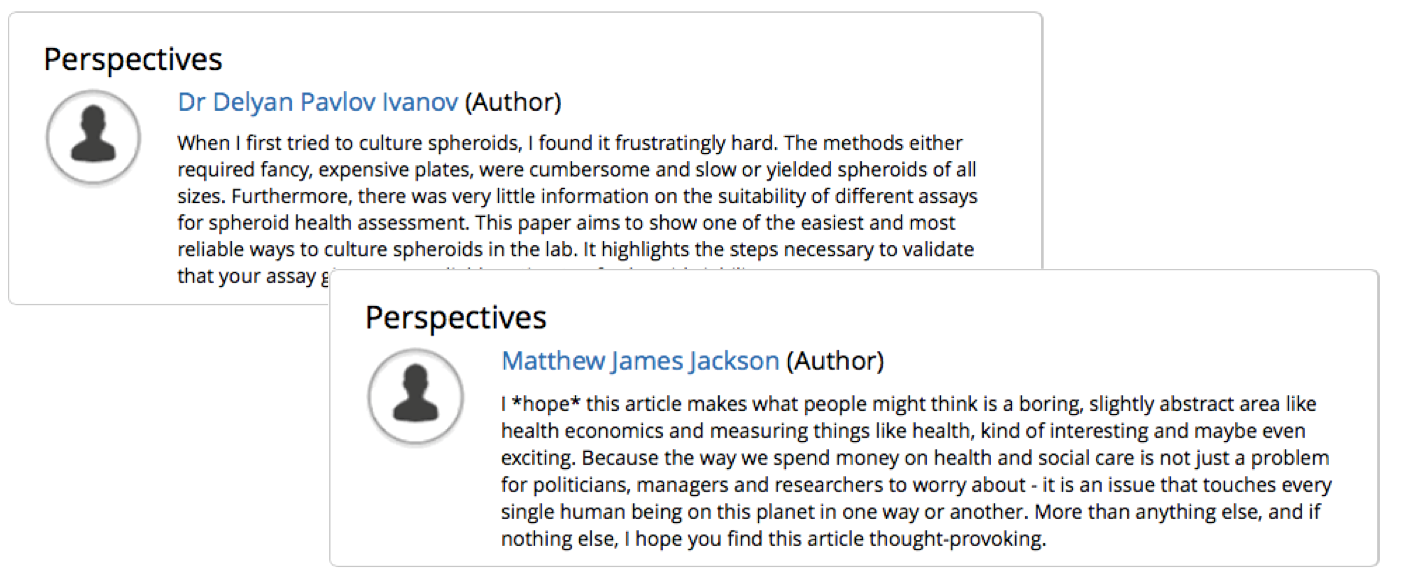1404x581 pixels.
Task: Click the "*hope*" word in Jackson's perspective
Action: pyautogui.click(x=546, y=405)
